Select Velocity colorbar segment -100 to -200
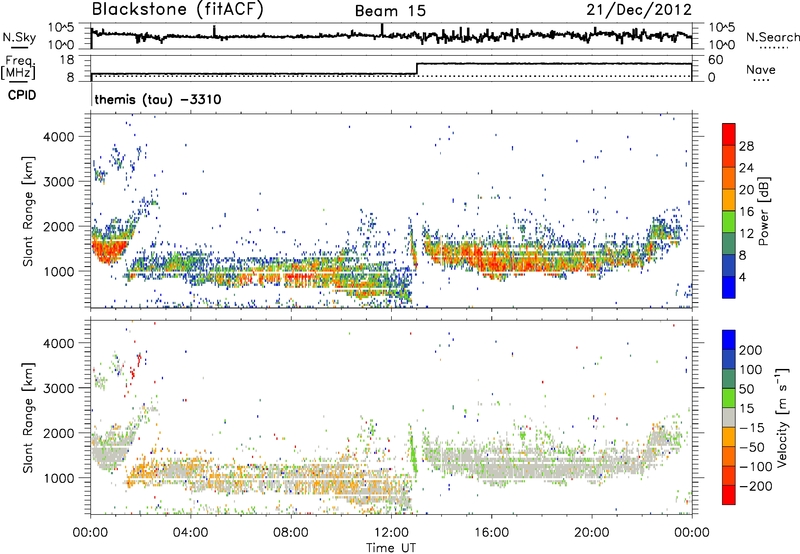This screenshot has width=800, height=554. click(x=729, y=475)
